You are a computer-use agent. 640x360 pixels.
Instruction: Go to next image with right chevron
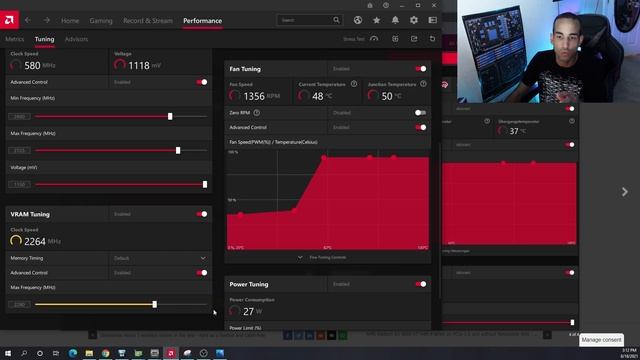tap(624, 192)
